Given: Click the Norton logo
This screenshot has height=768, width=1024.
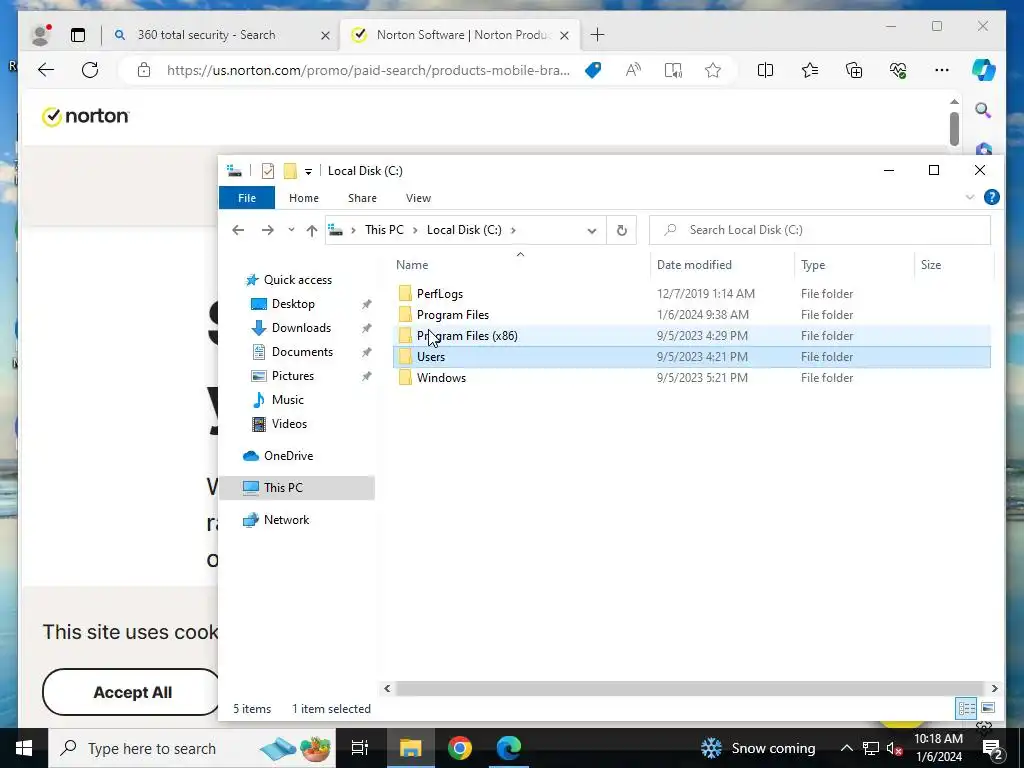Looking at the screenshot, I should click(86, 116).
